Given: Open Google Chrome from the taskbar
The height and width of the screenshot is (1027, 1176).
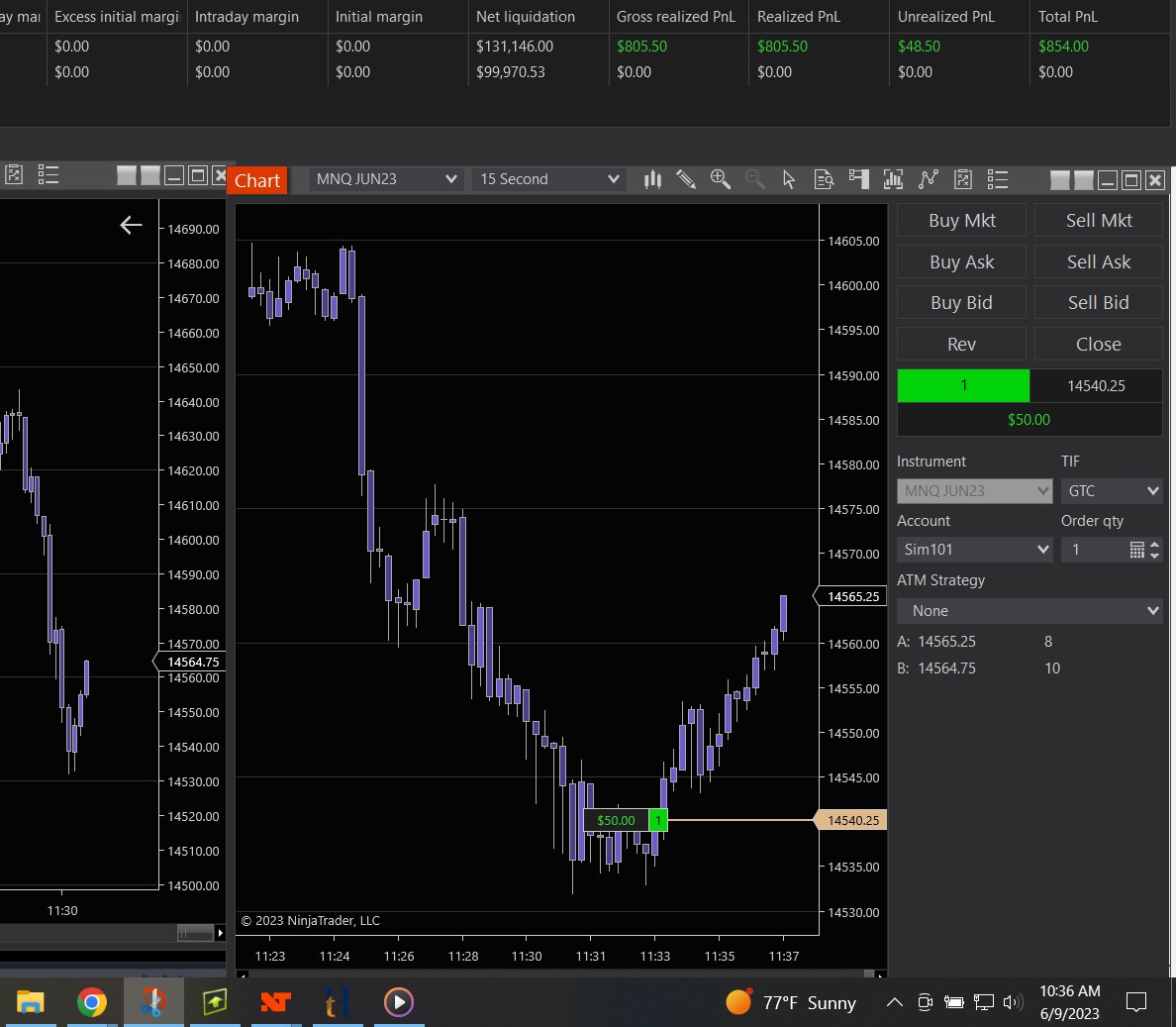Looking at the screenshot, I should 91,1002.
